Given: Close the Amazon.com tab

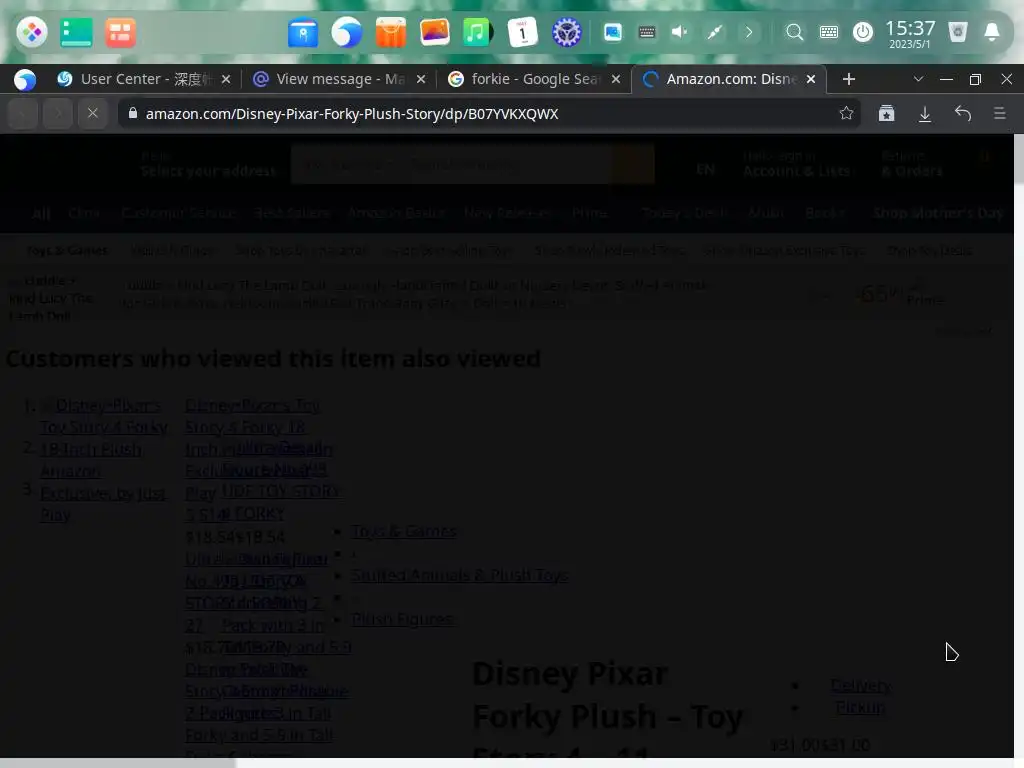Looking at the screenshot, I should (811, 79).
